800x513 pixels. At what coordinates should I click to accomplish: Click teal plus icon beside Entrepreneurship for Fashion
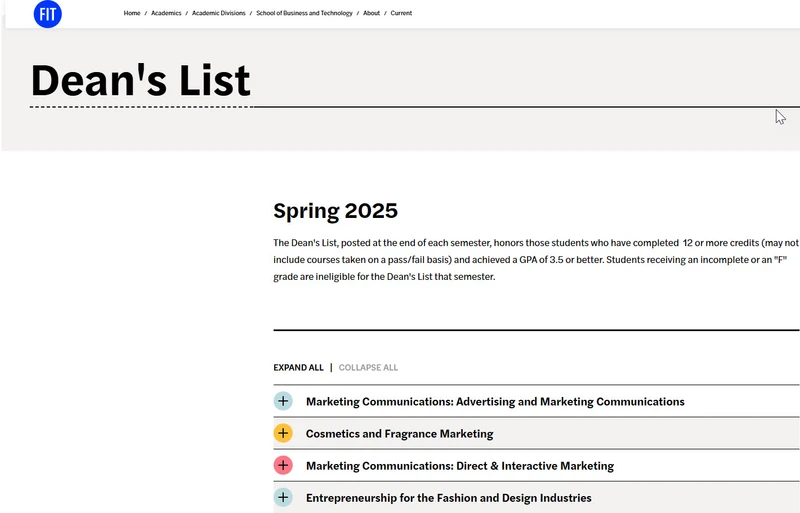283,498
